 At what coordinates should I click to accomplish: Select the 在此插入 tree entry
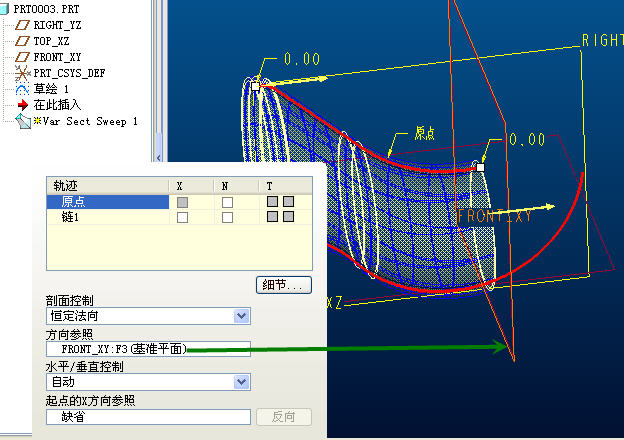pyautogui.click(x=57, y=105)
